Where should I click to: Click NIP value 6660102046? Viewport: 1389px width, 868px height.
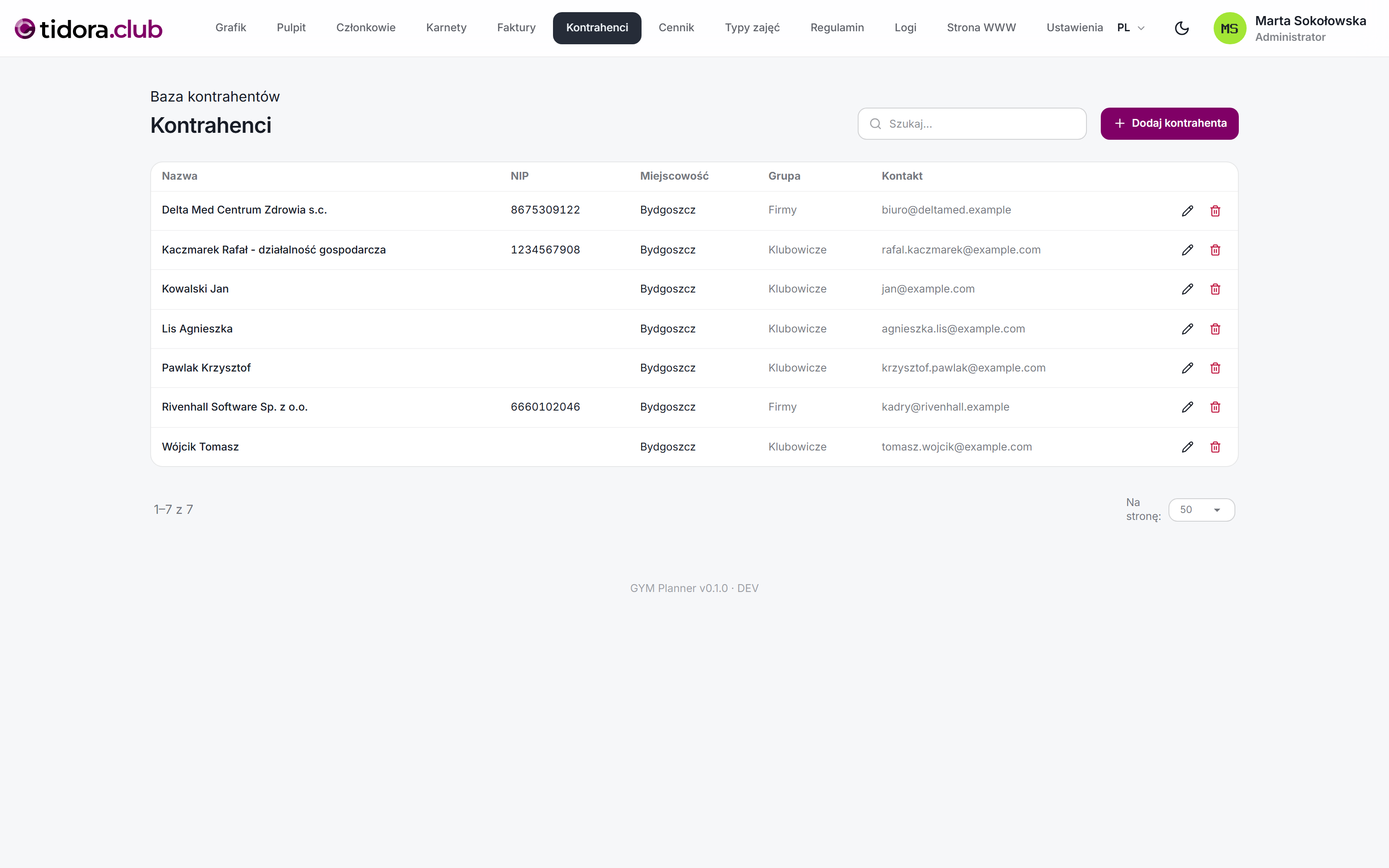[x=545, y=407]
